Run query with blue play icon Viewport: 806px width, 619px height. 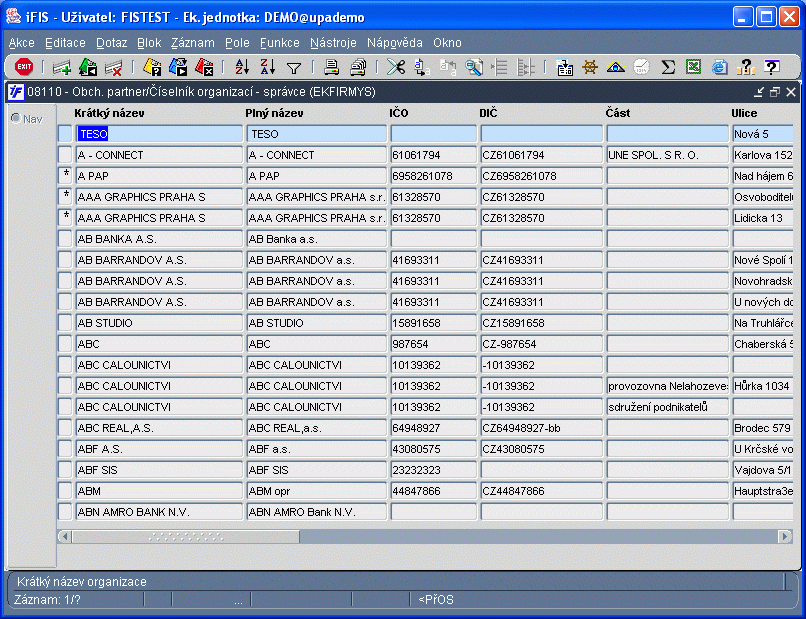(x=178, y=67)
